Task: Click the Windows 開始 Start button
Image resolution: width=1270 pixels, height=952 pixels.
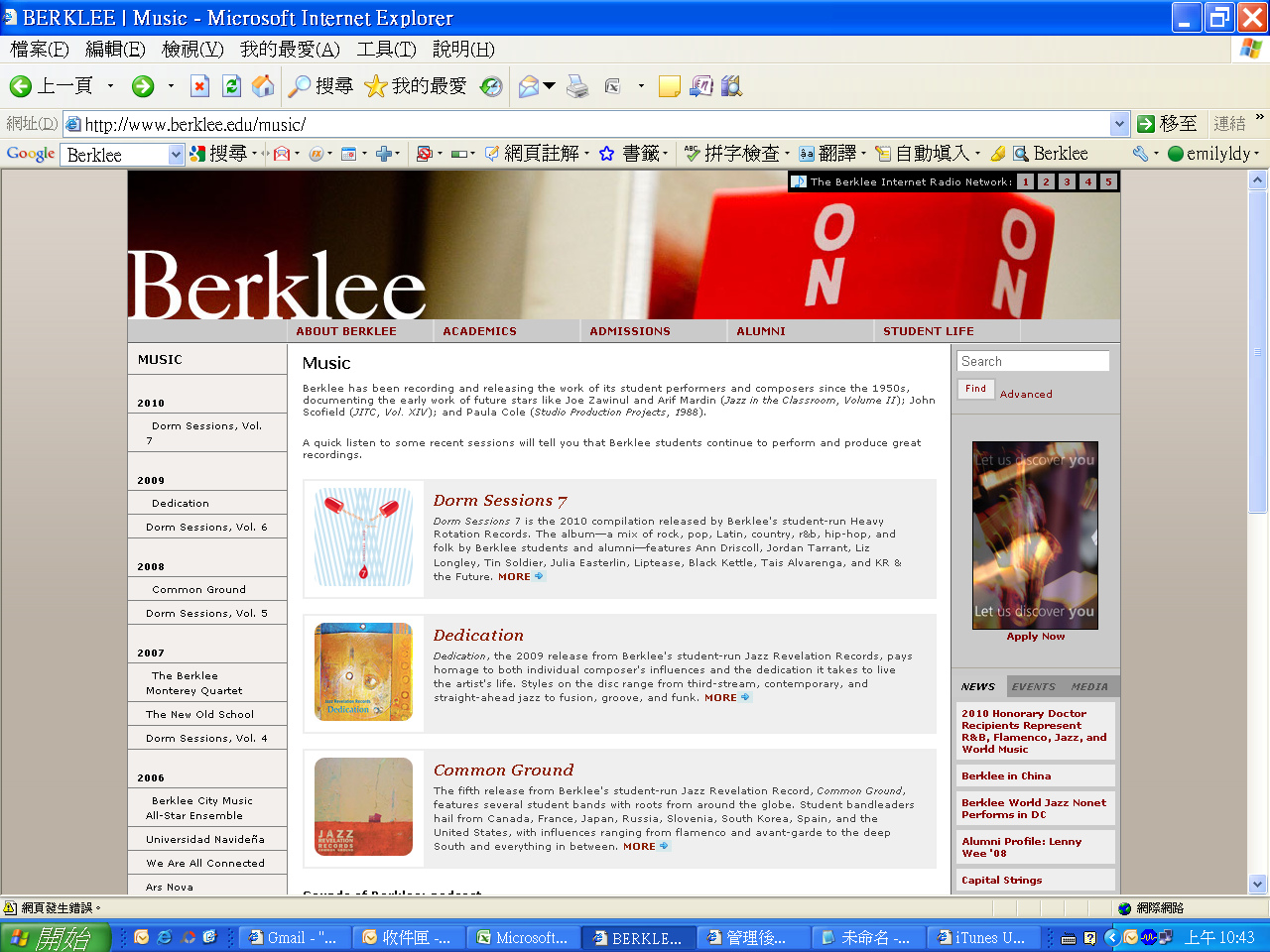Action: [56, 937]
